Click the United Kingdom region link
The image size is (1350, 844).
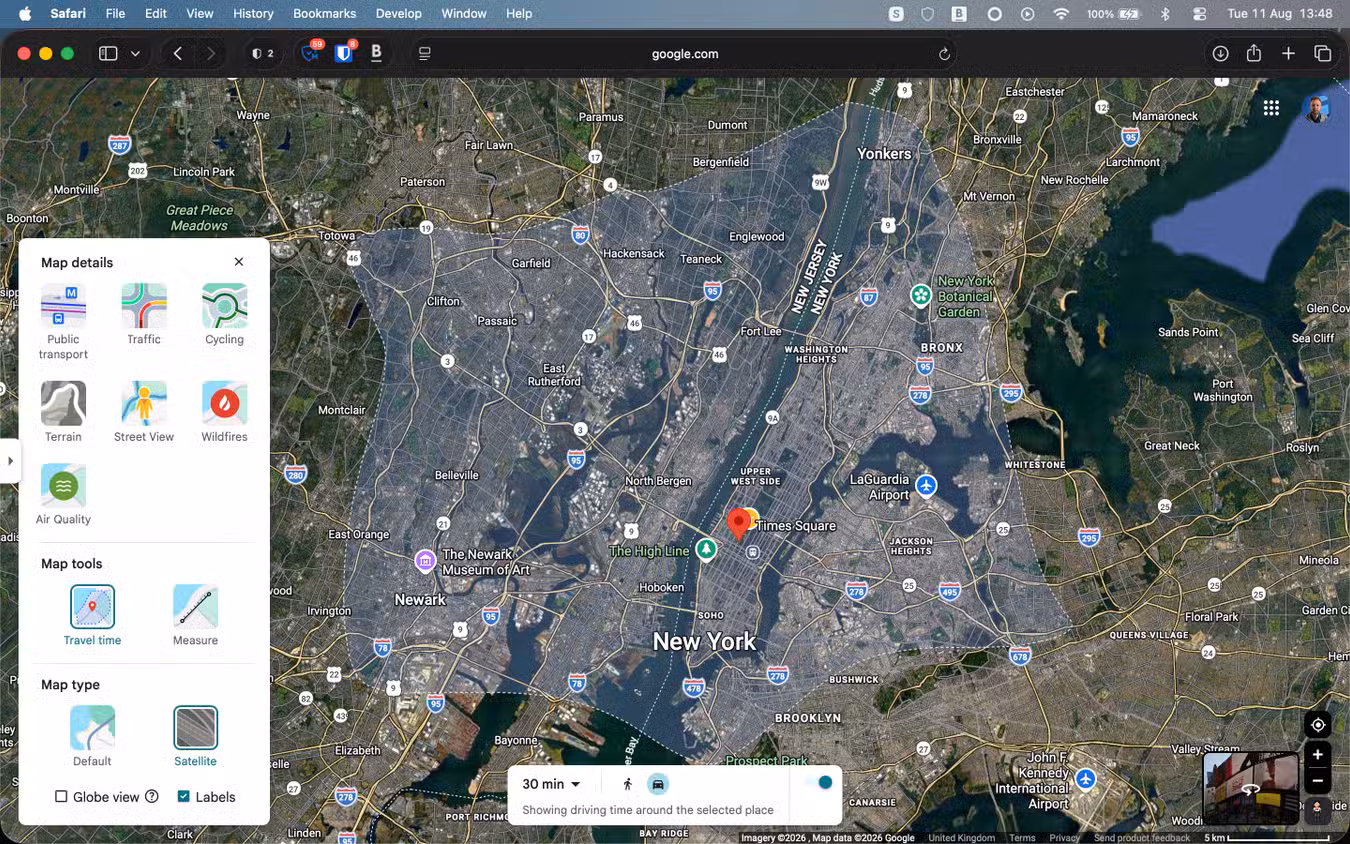click(x=961, y=838)
